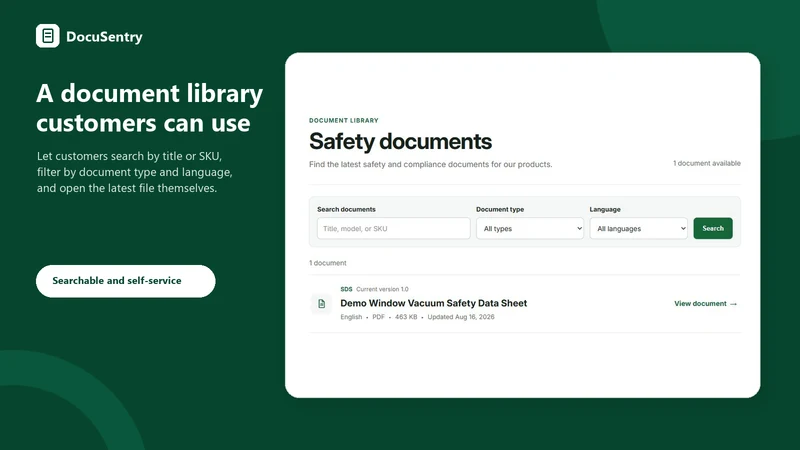
Task: Click the Find the latest safety documents description
Action: pos(431,164)
